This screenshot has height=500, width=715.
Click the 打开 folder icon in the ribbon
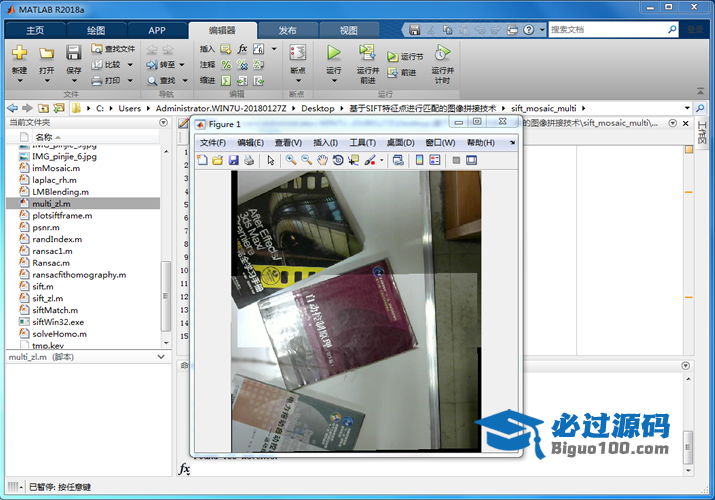[46, 53]
